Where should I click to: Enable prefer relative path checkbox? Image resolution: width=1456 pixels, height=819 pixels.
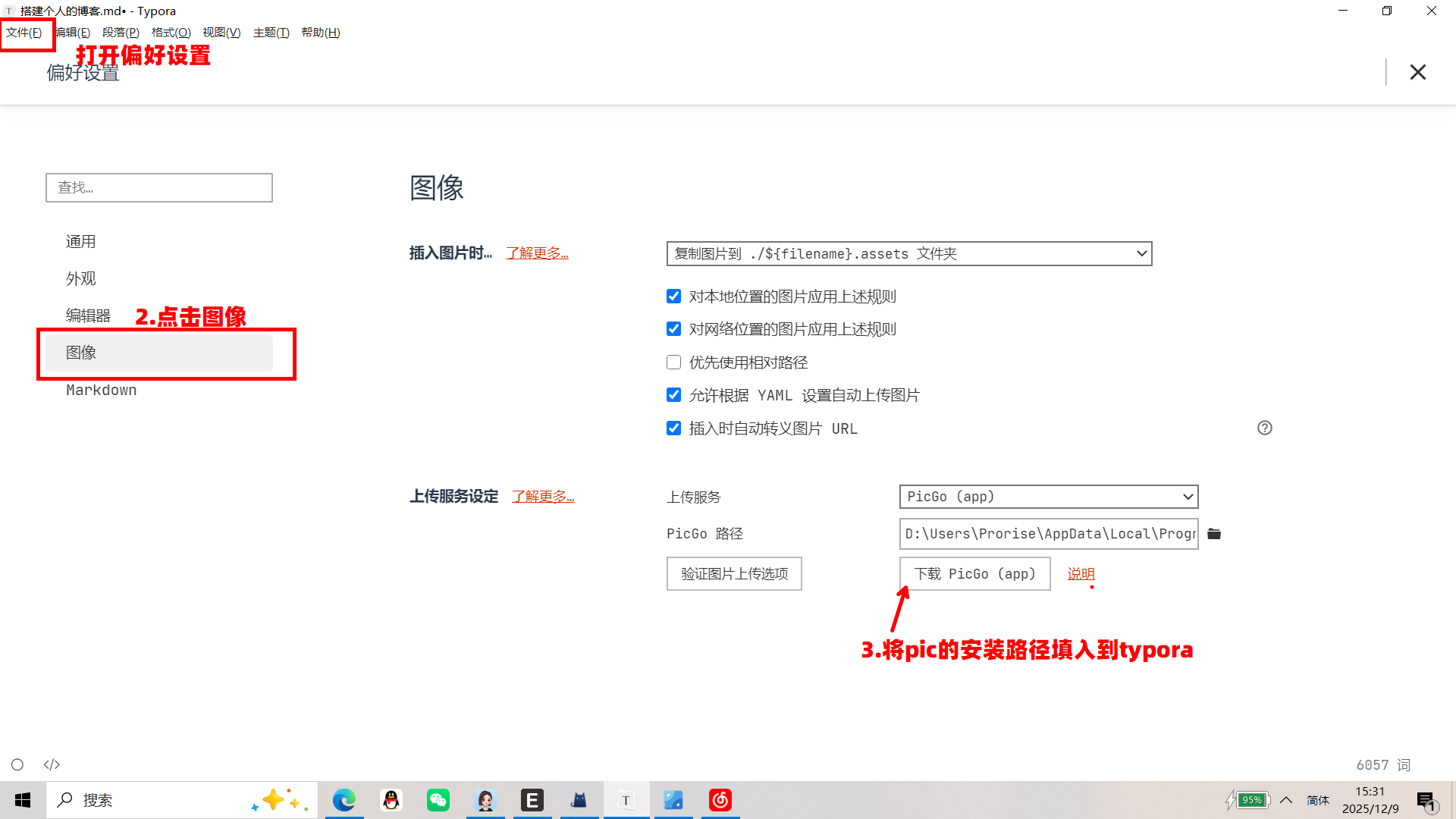click(673, 362)
